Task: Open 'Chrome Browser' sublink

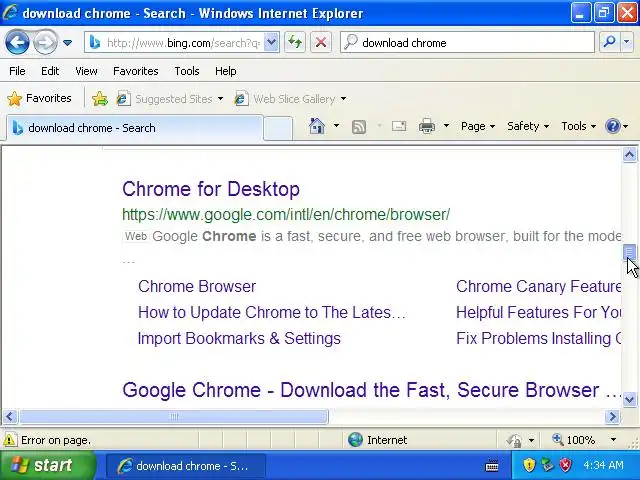Action: pyautogui.click(x=197, y=287)
